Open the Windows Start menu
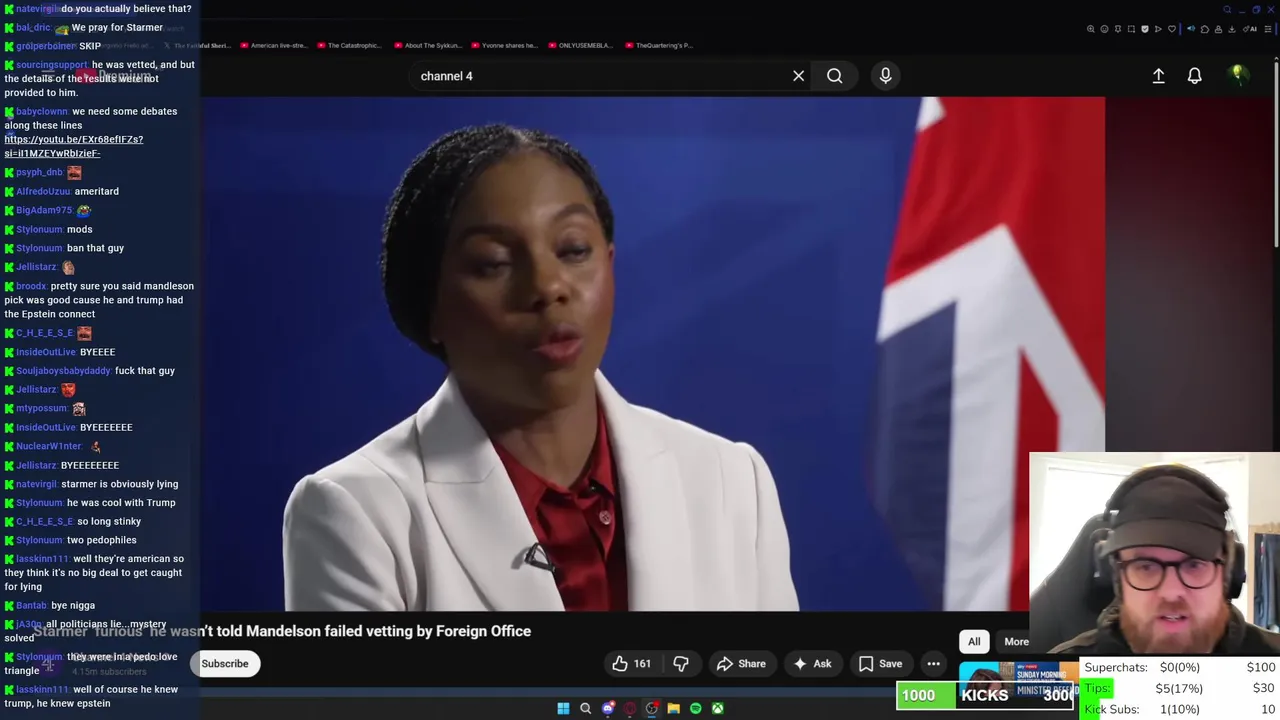Screen dimensions: 1280x720 (x=563, y=709)
